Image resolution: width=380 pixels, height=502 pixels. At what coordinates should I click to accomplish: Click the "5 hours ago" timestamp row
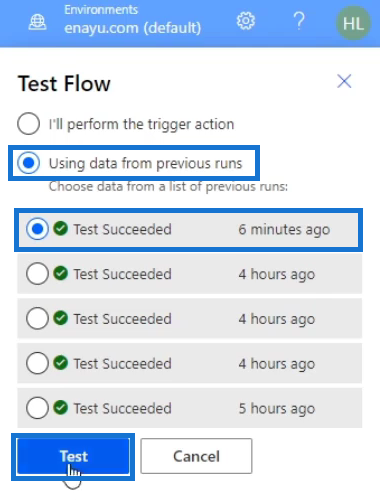tap(190, 408)
